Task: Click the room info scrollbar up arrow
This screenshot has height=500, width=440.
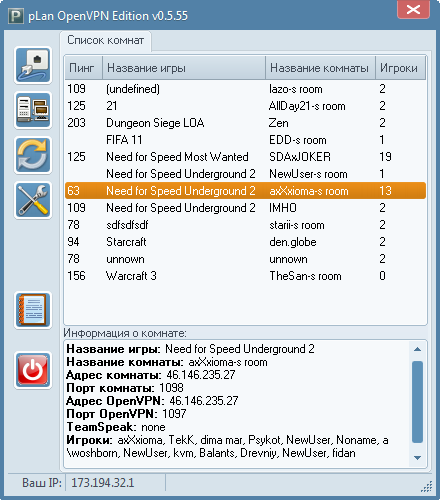Action: tap(417, 349)
